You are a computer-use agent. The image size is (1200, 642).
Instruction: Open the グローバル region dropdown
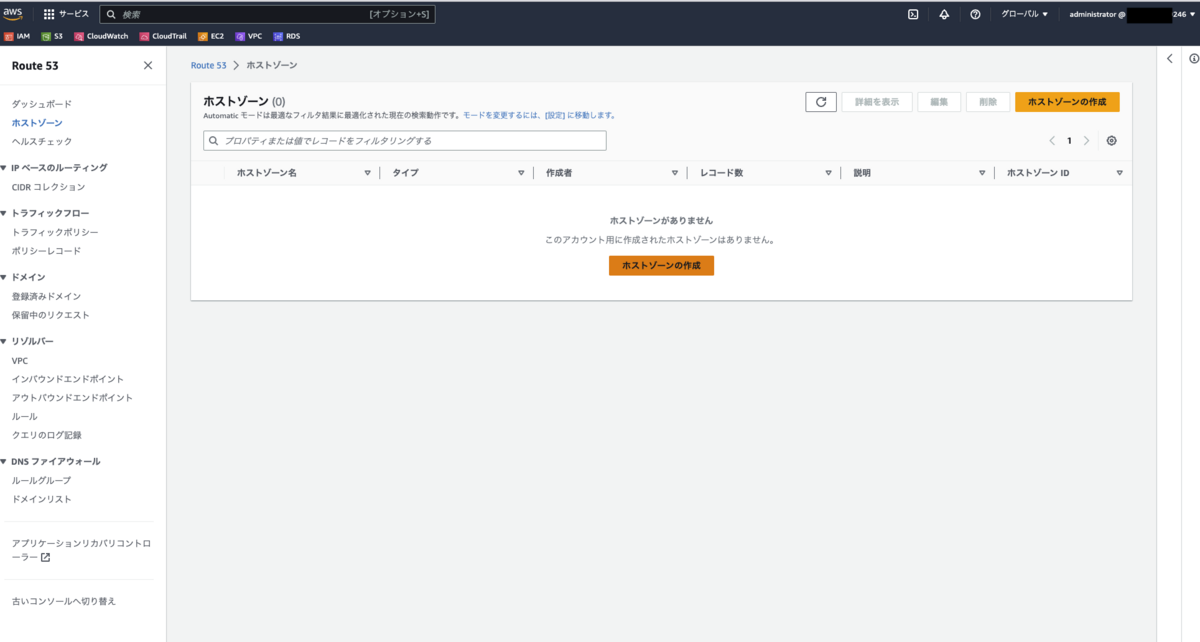pyautogui.click(x=1025, y=15)
